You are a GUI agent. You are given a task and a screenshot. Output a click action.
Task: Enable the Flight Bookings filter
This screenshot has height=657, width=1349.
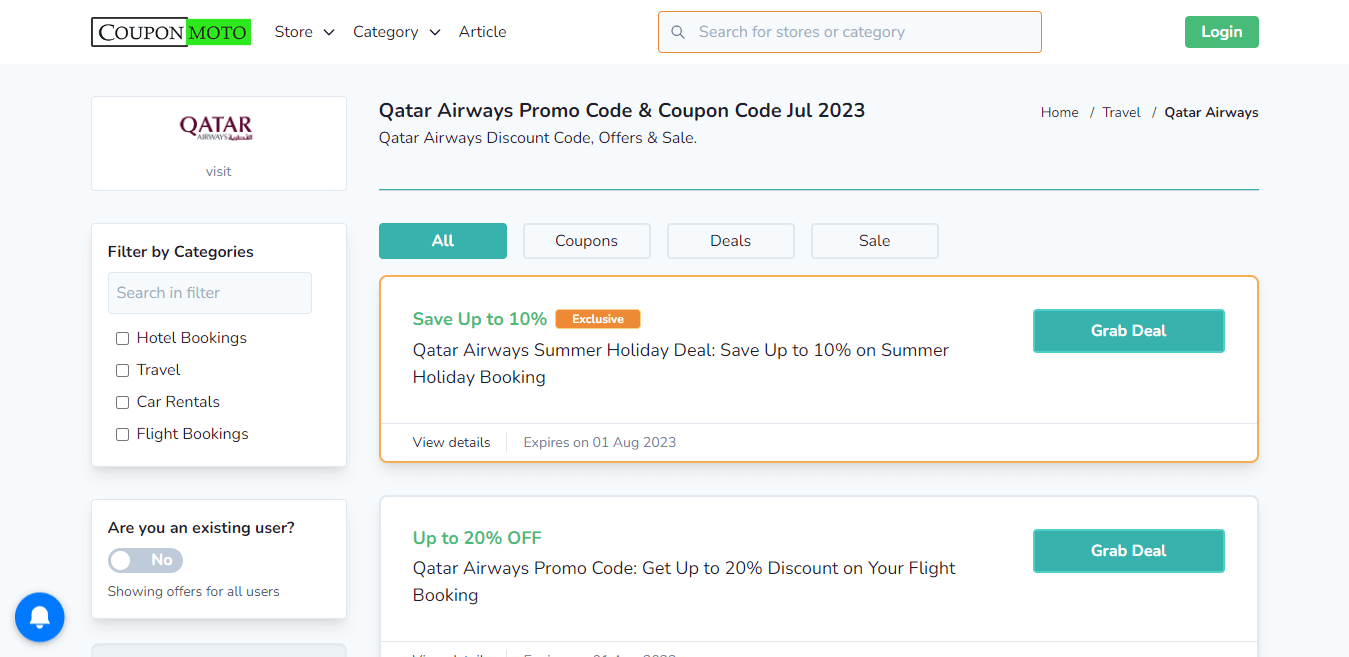click(x=122, y=434)
